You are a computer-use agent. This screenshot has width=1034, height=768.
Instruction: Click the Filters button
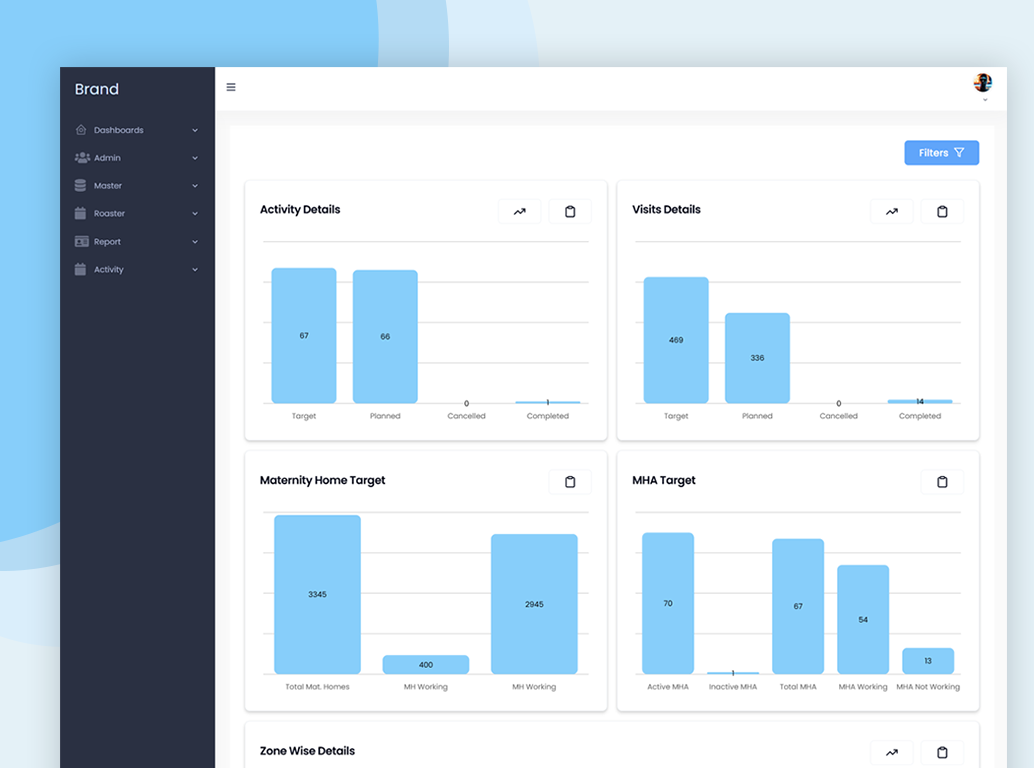(x=941, y=152)
